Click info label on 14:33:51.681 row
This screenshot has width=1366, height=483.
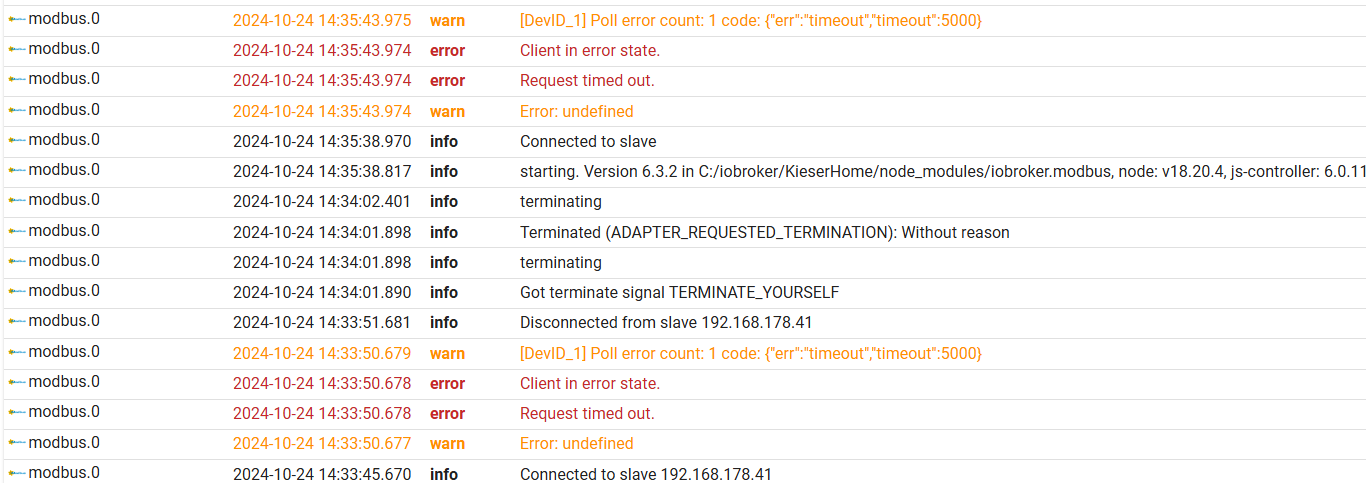(444, 322)
